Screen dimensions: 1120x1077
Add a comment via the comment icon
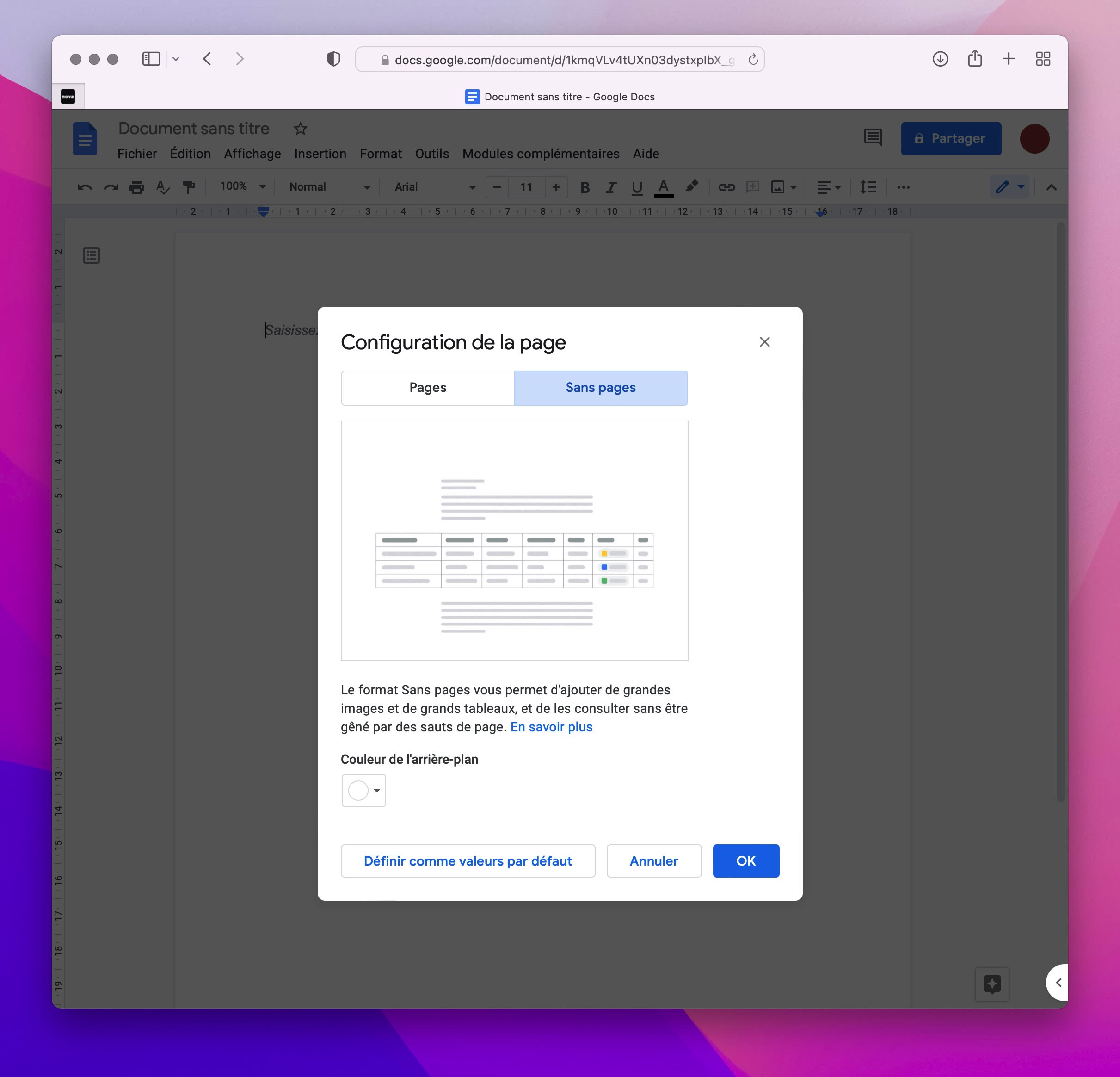pyautogui.click(x=752, y=187)
